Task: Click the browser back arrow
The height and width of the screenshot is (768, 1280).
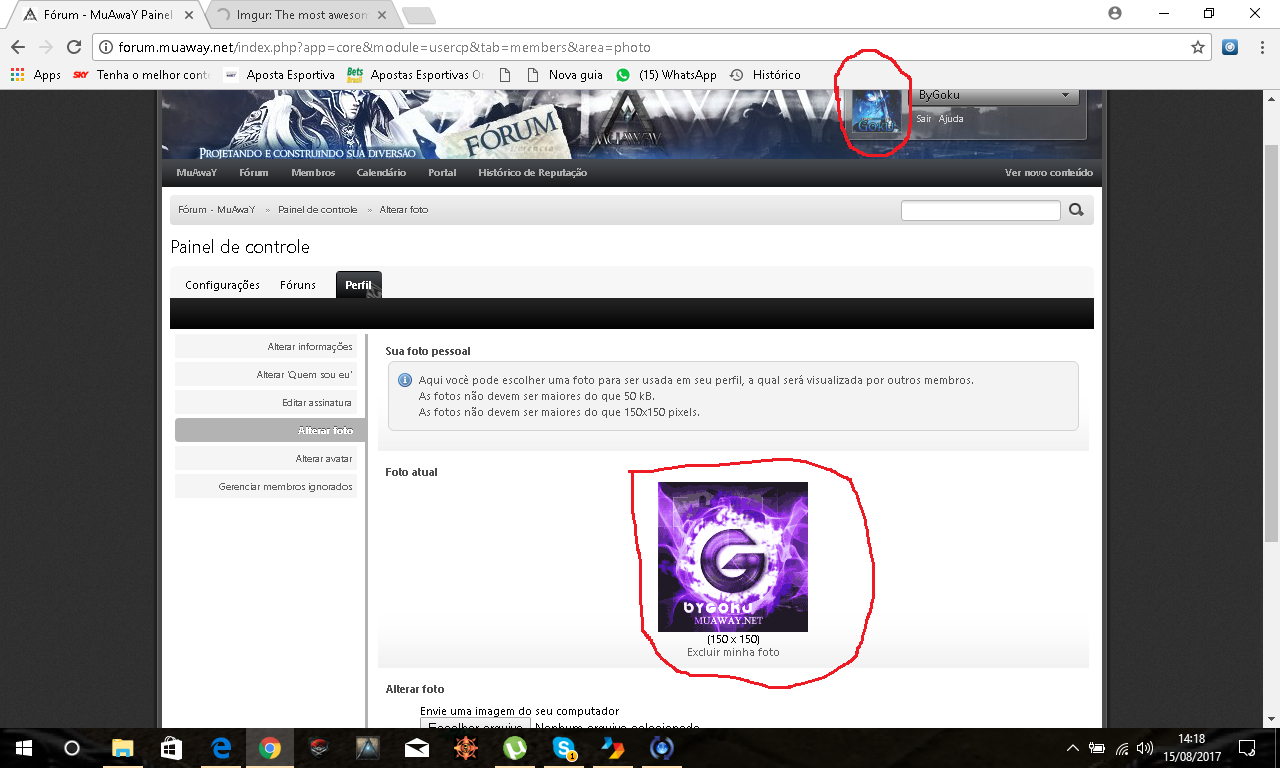Action: point(18,47)
